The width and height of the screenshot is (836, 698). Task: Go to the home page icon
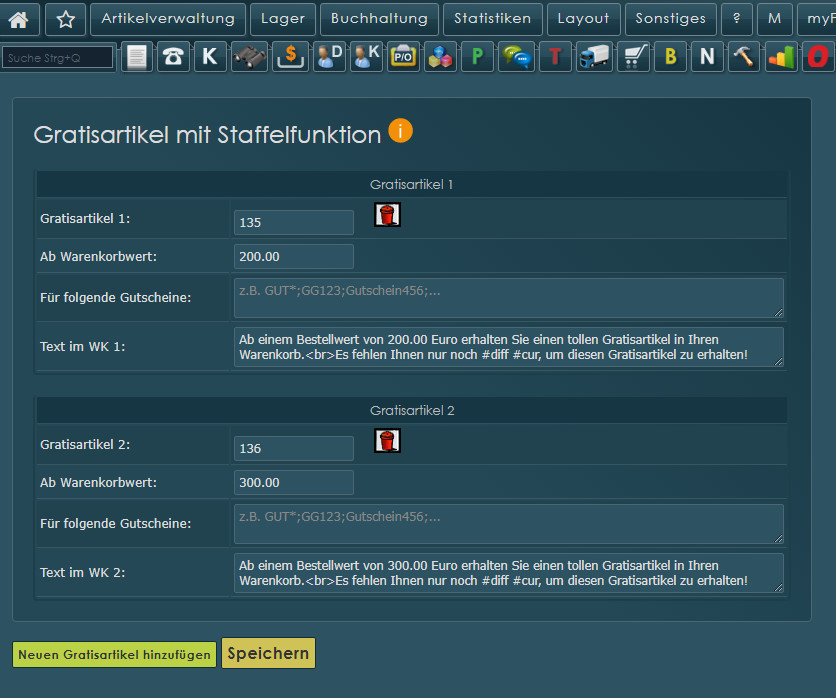tap(19, 19)
